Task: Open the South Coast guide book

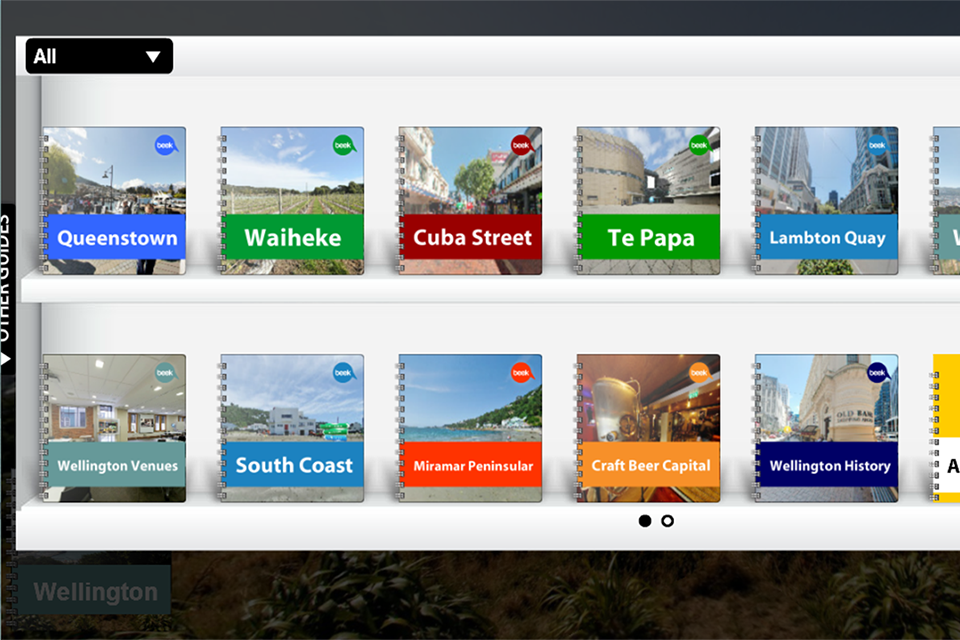Action: tap(292, 428)
